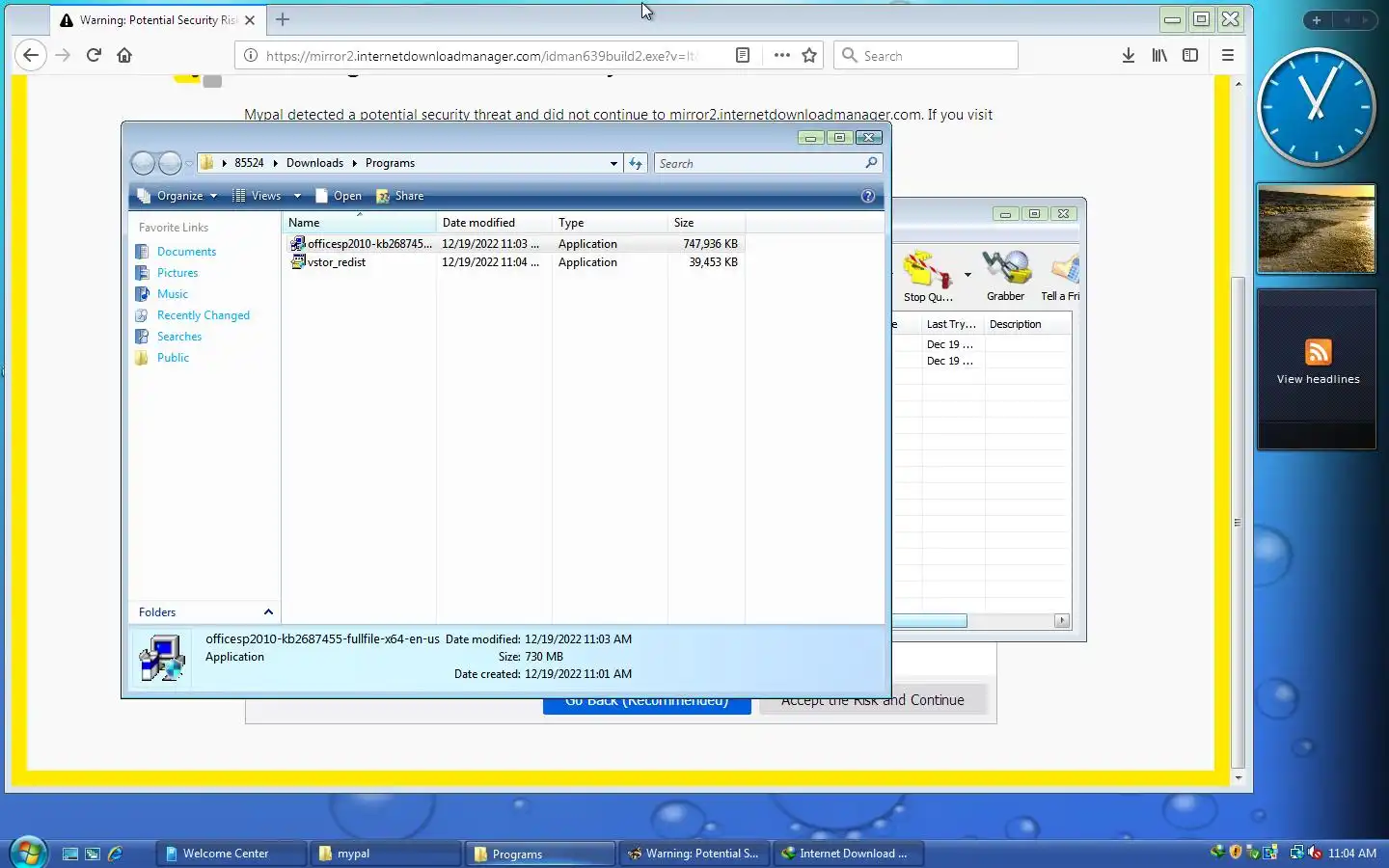Reload the Mypal browser page
The height and width of the screenshot is (868, 1389).
point(94,55)
